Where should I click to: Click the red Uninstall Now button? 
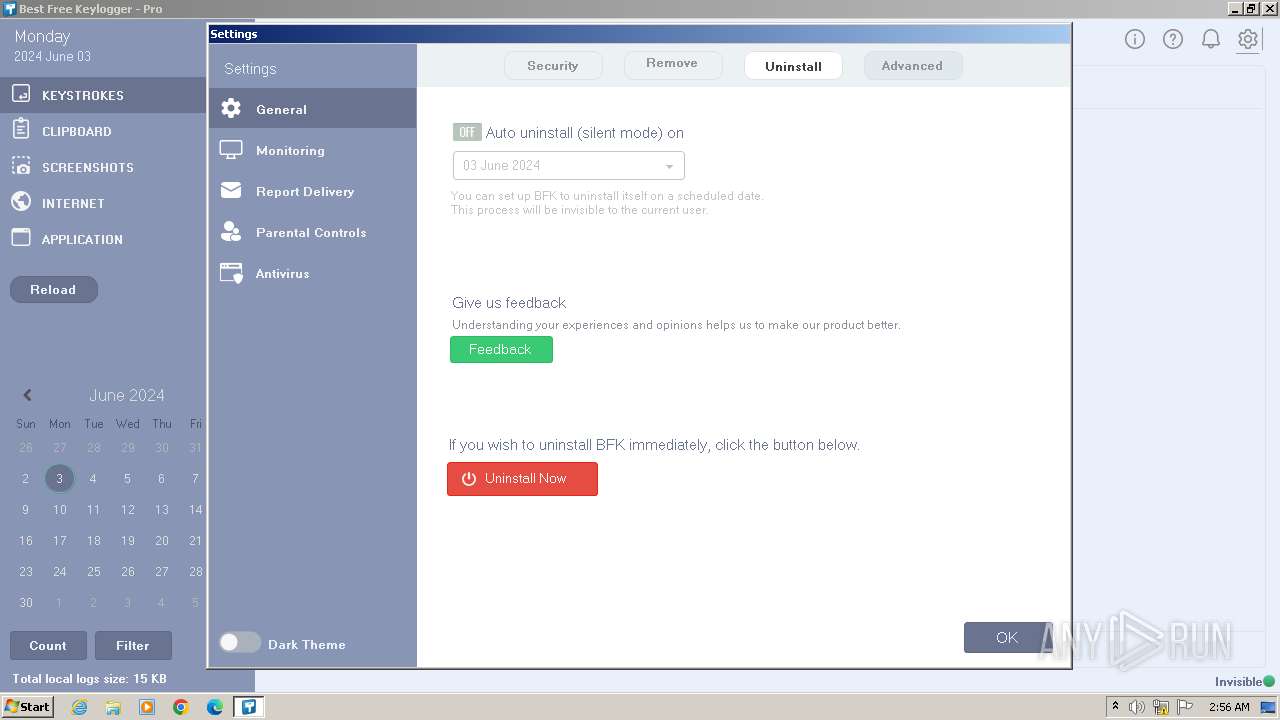pos(522,478)
